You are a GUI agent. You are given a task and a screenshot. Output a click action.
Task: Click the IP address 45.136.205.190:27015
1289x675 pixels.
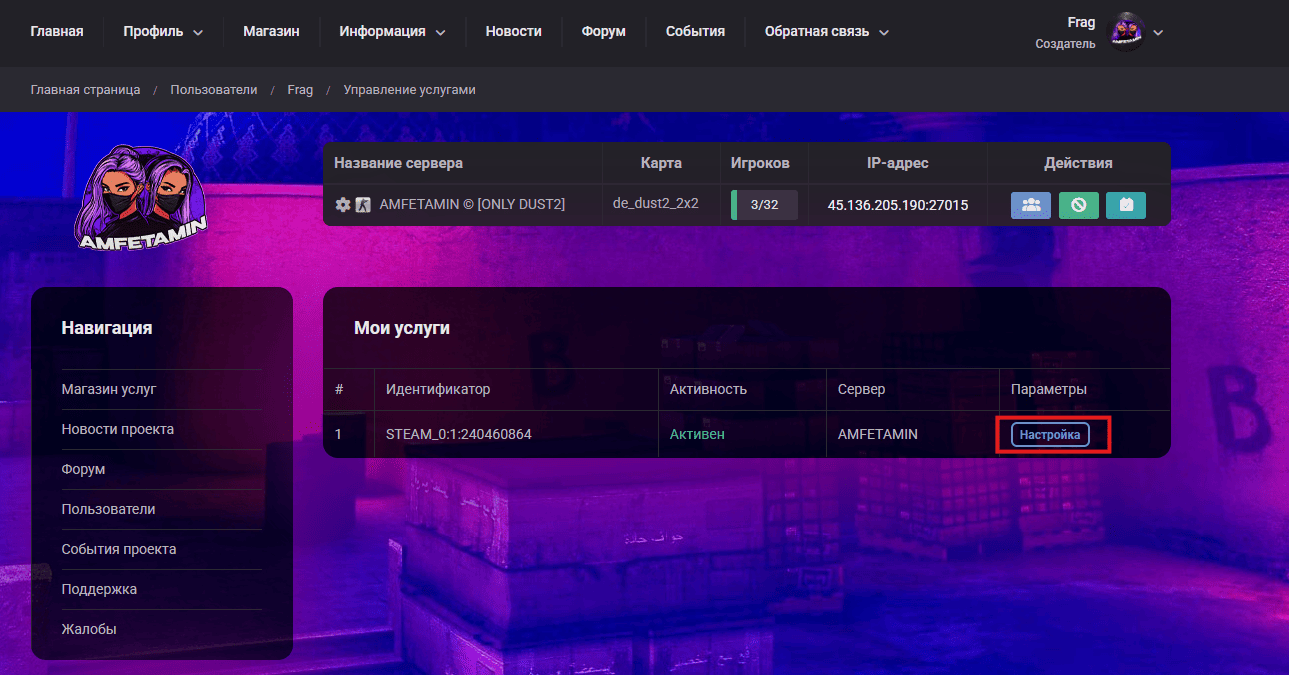click(x=898, y=205)
